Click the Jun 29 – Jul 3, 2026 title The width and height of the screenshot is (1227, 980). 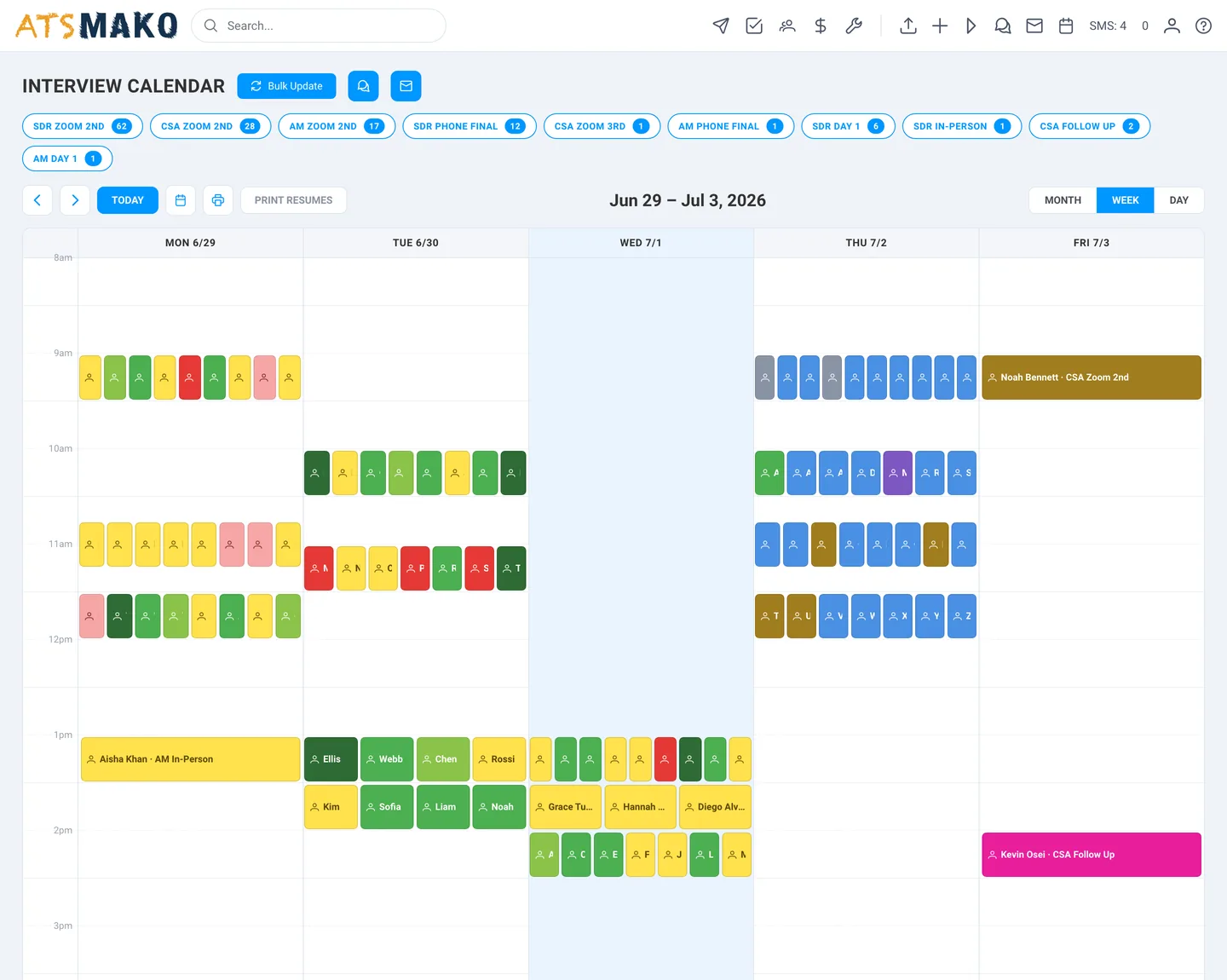click(688, 200)
